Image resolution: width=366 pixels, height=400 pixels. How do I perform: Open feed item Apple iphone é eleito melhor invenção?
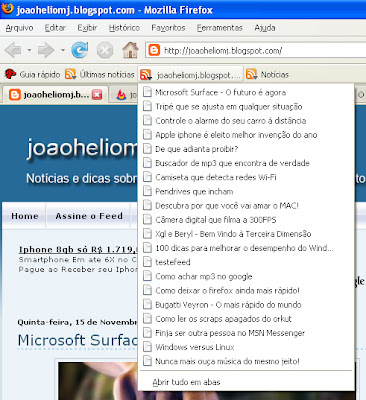click(x=245, y=135)
